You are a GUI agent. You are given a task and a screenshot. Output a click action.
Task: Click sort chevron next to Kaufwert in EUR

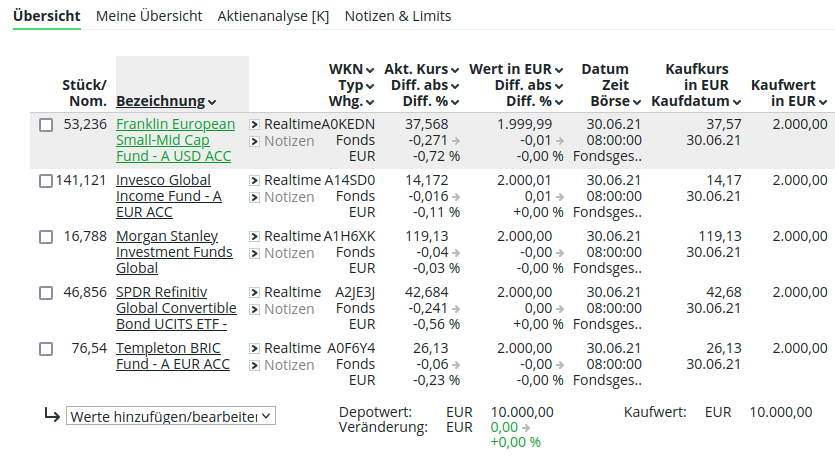[823, 102]
